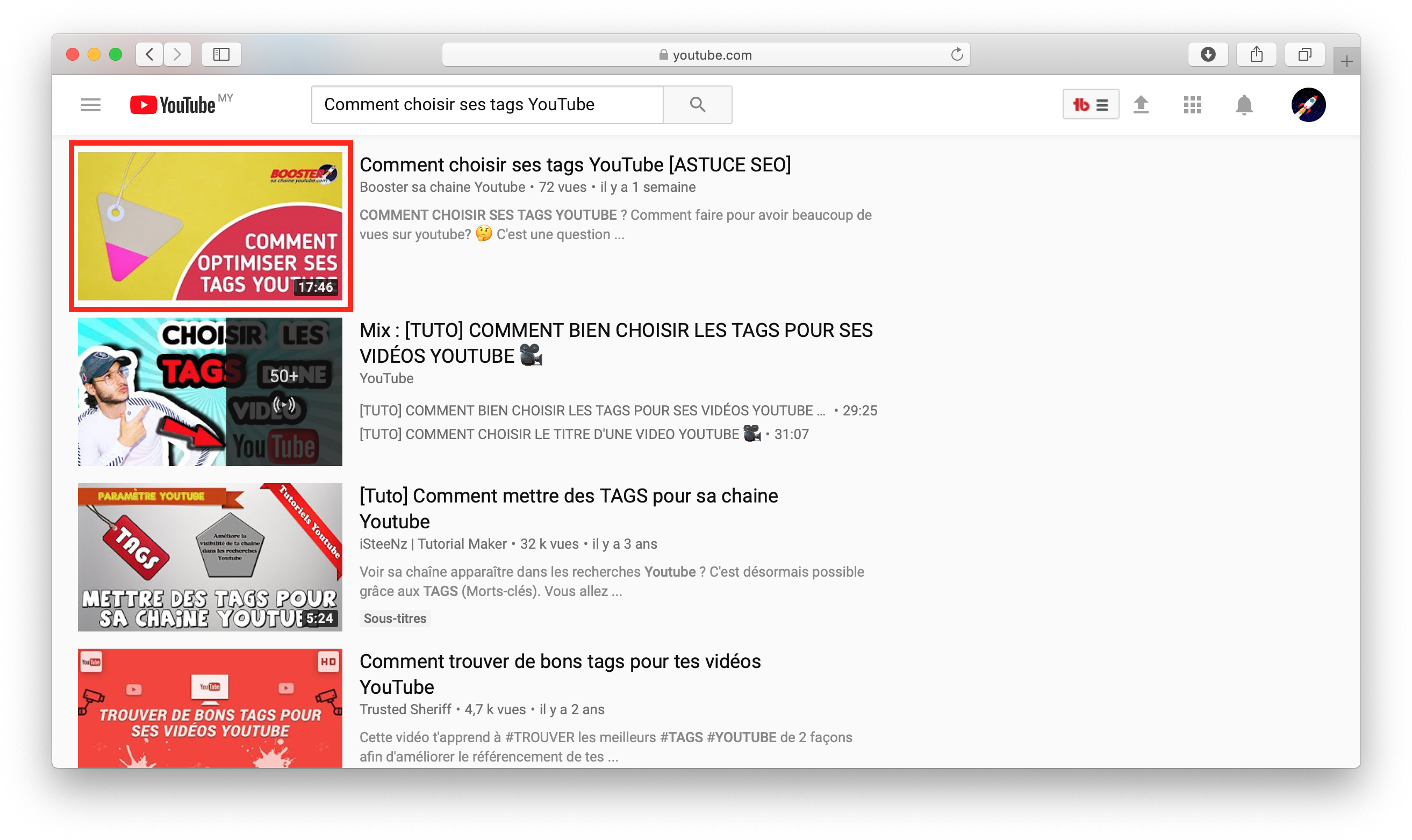Toggle the YouTube navigation drawer
The width and height of the screenshot is (1412, 840).
(x=90, y=104)
